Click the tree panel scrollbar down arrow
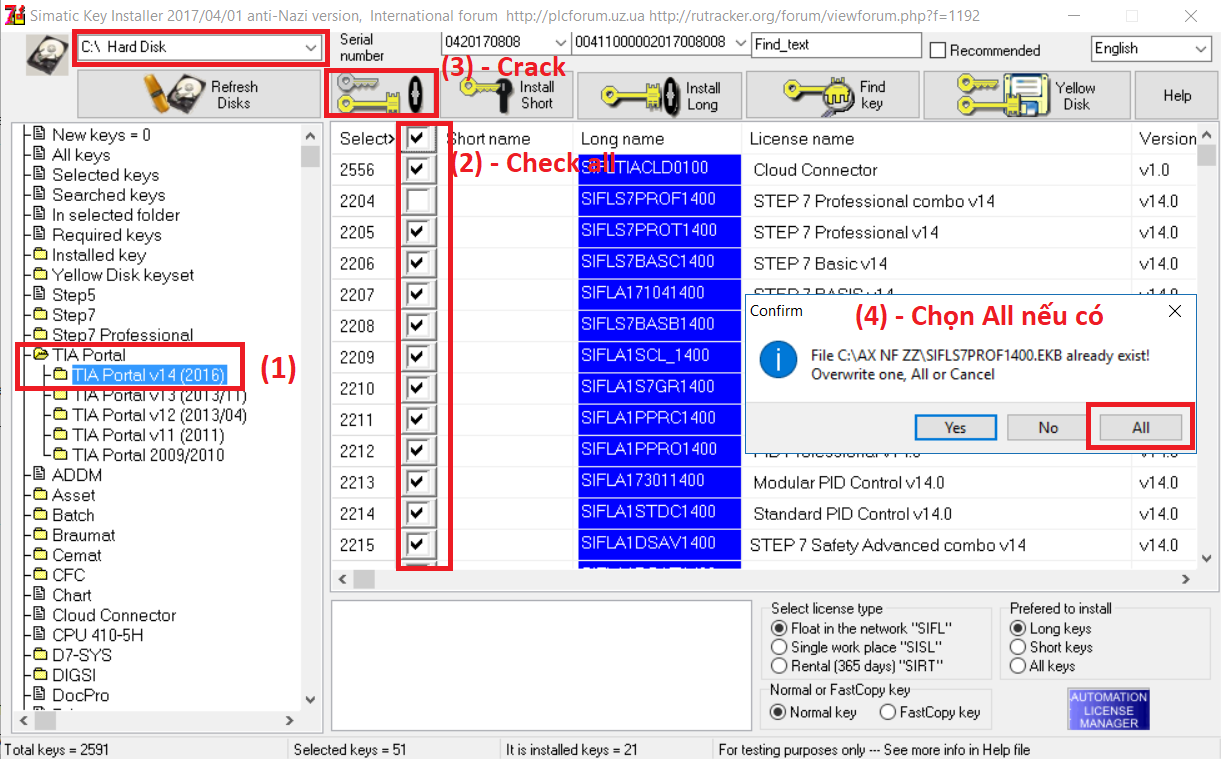This screenshot has width=1221, height=759. point(310,700)
